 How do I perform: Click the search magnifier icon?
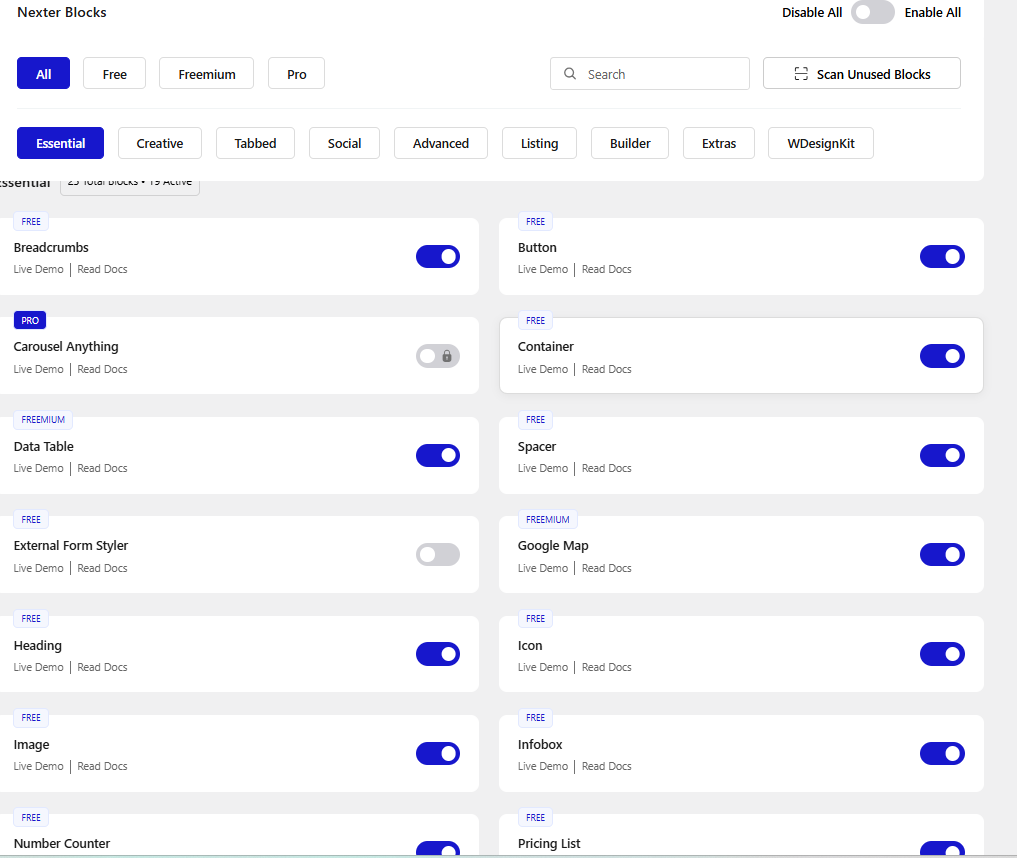point(569,73)
